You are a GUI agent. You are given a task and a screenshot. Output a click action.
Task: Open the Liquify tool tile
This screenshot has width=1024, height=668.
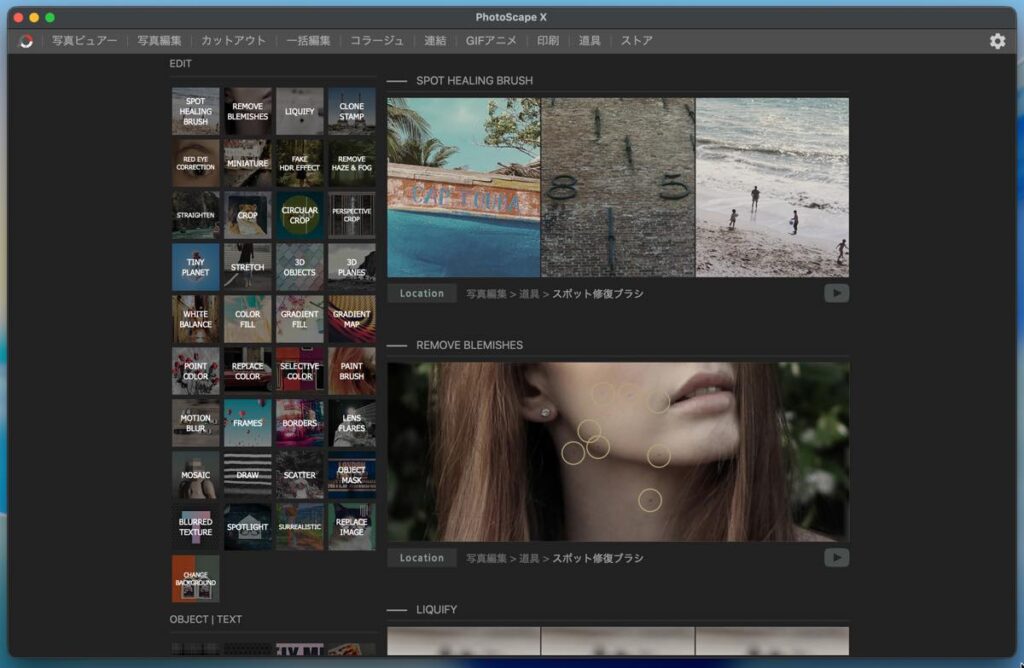[300, 111]
